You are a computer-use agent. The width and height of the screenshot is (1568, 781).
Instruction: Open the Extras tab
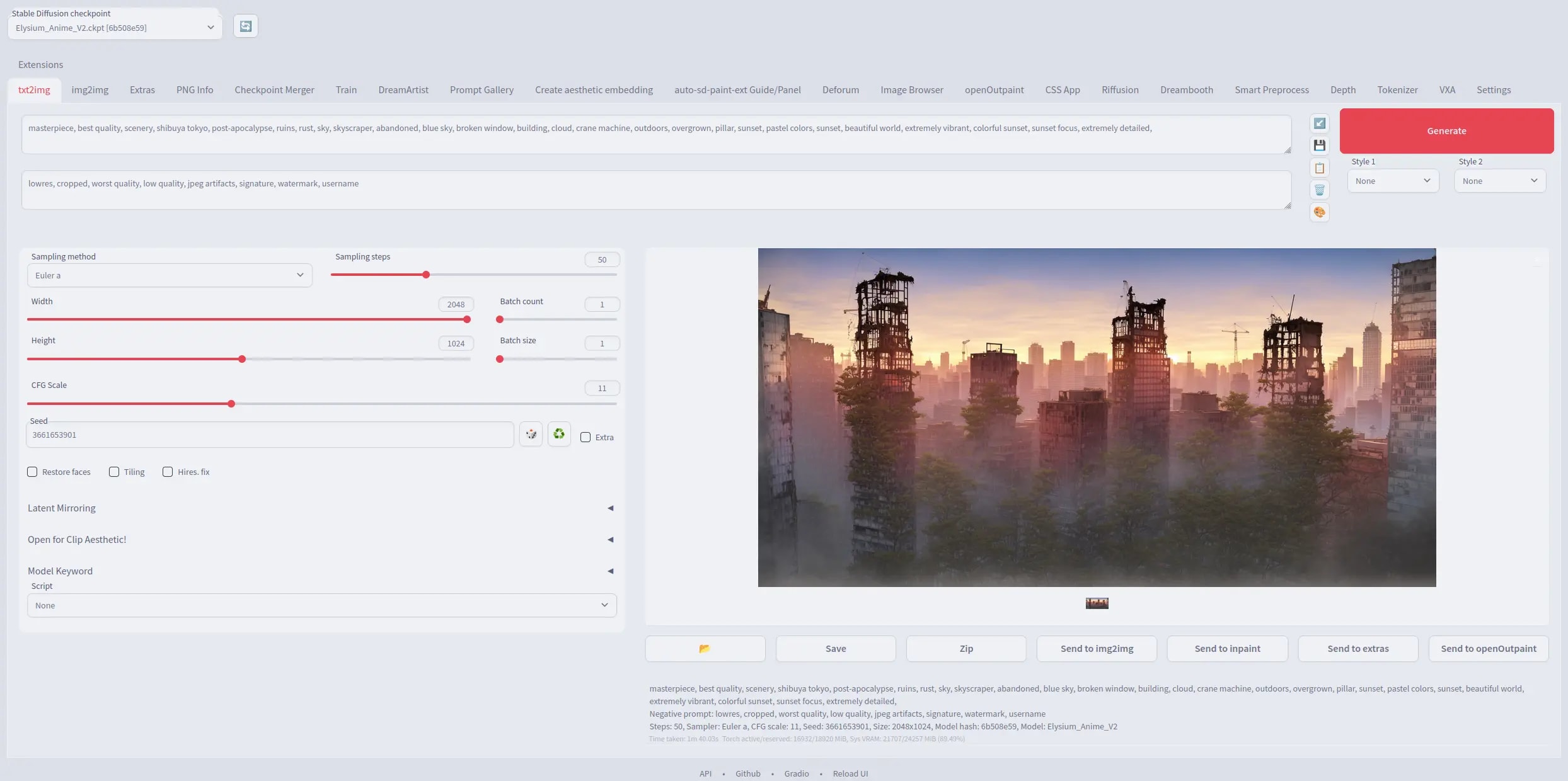142,89
